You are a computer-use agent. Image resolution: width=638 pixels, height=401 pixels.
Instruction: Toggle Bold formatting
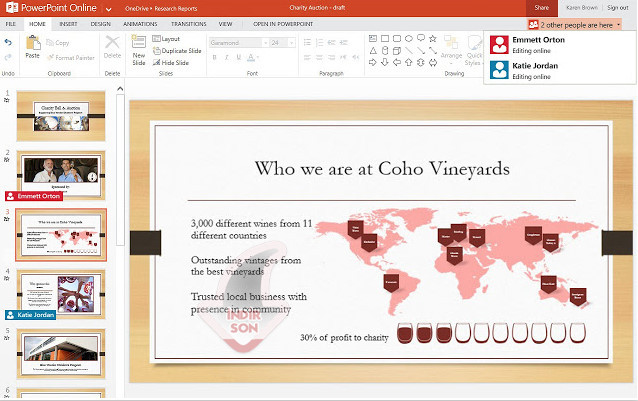pyautogui.click(x=214, y=57)
